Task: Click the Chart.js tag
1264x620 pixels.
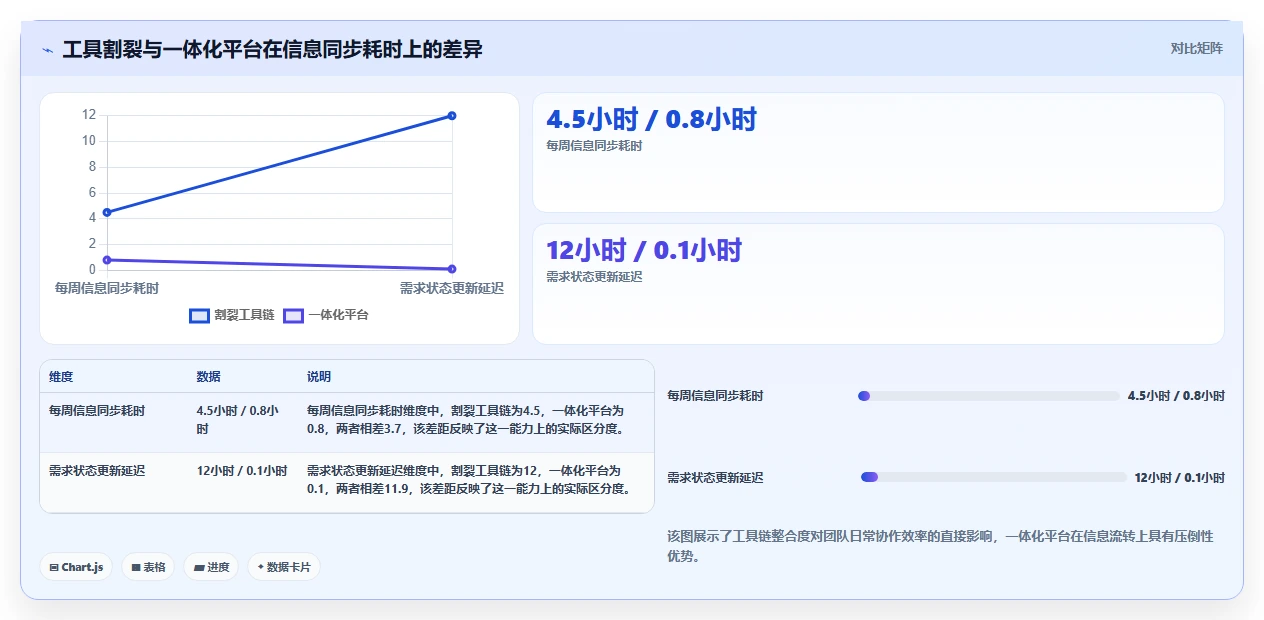Action: [x=76, y=567]
